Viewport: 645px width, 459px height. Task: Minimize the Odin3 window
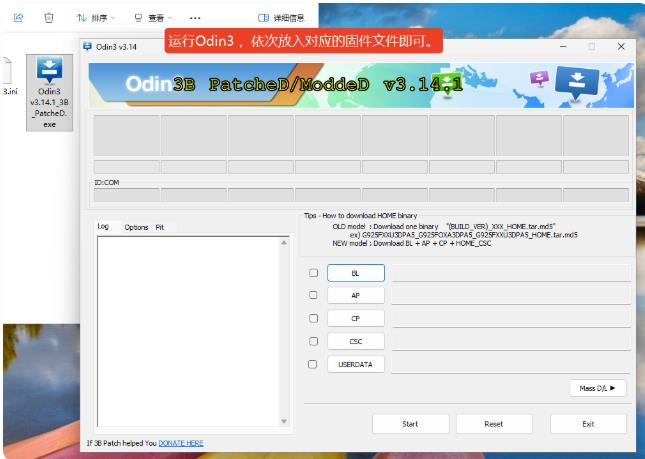563,46
